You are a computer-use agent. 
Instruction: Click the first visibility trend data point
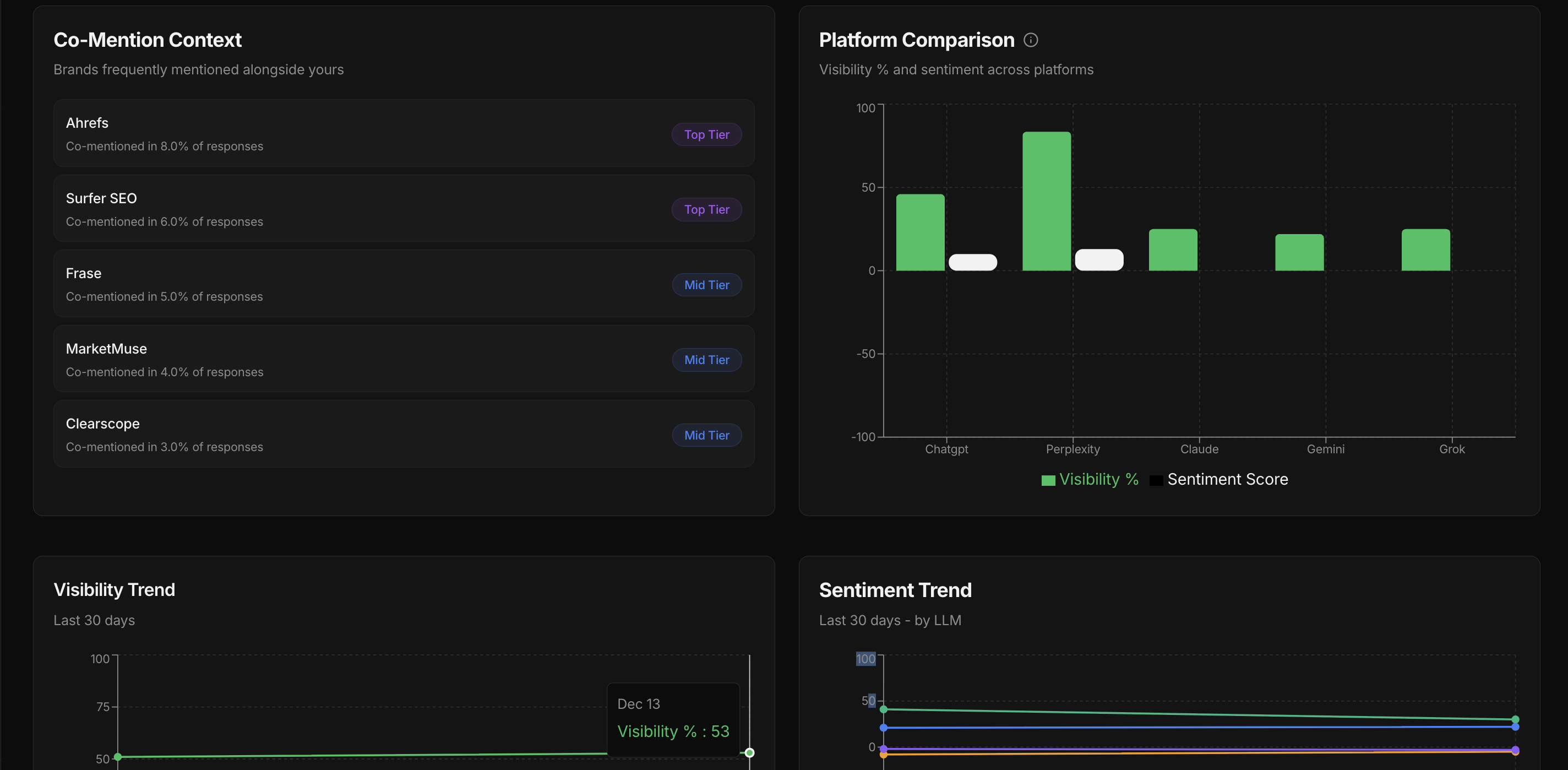[118, 757]
